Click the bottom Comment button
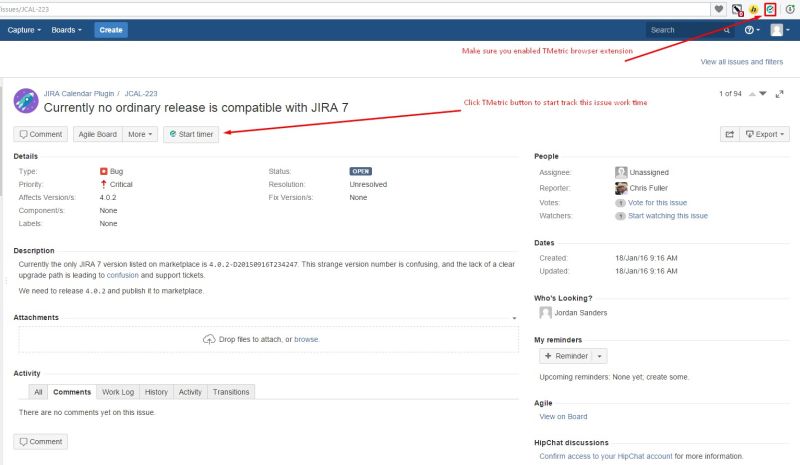Screen dimensions: 800x465 pyautogui.click(x=40, y=442)
